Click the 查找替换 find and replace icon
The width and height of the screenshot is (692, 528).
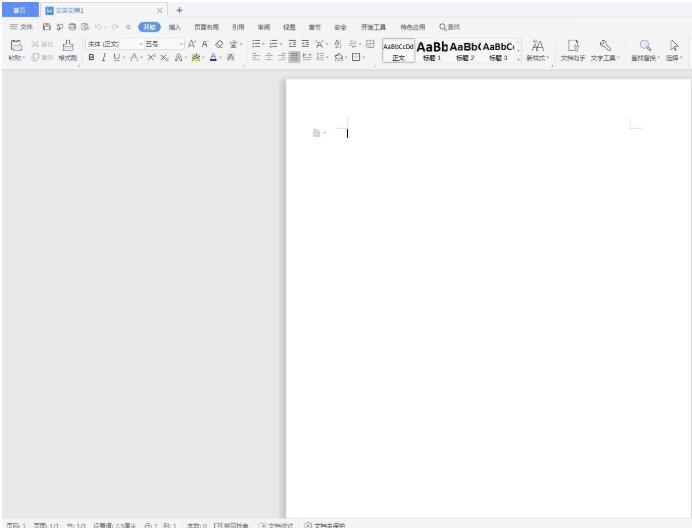click(x=645, y=46)
